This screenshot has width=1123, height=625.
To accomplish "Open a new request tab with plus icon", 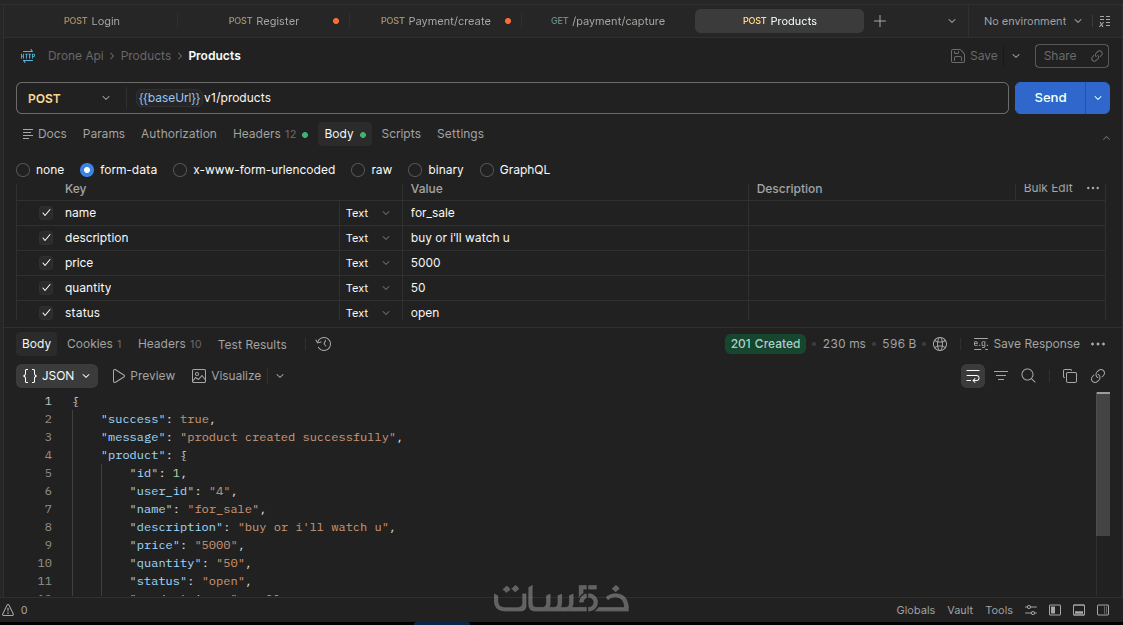I will (x=879, y=21).
